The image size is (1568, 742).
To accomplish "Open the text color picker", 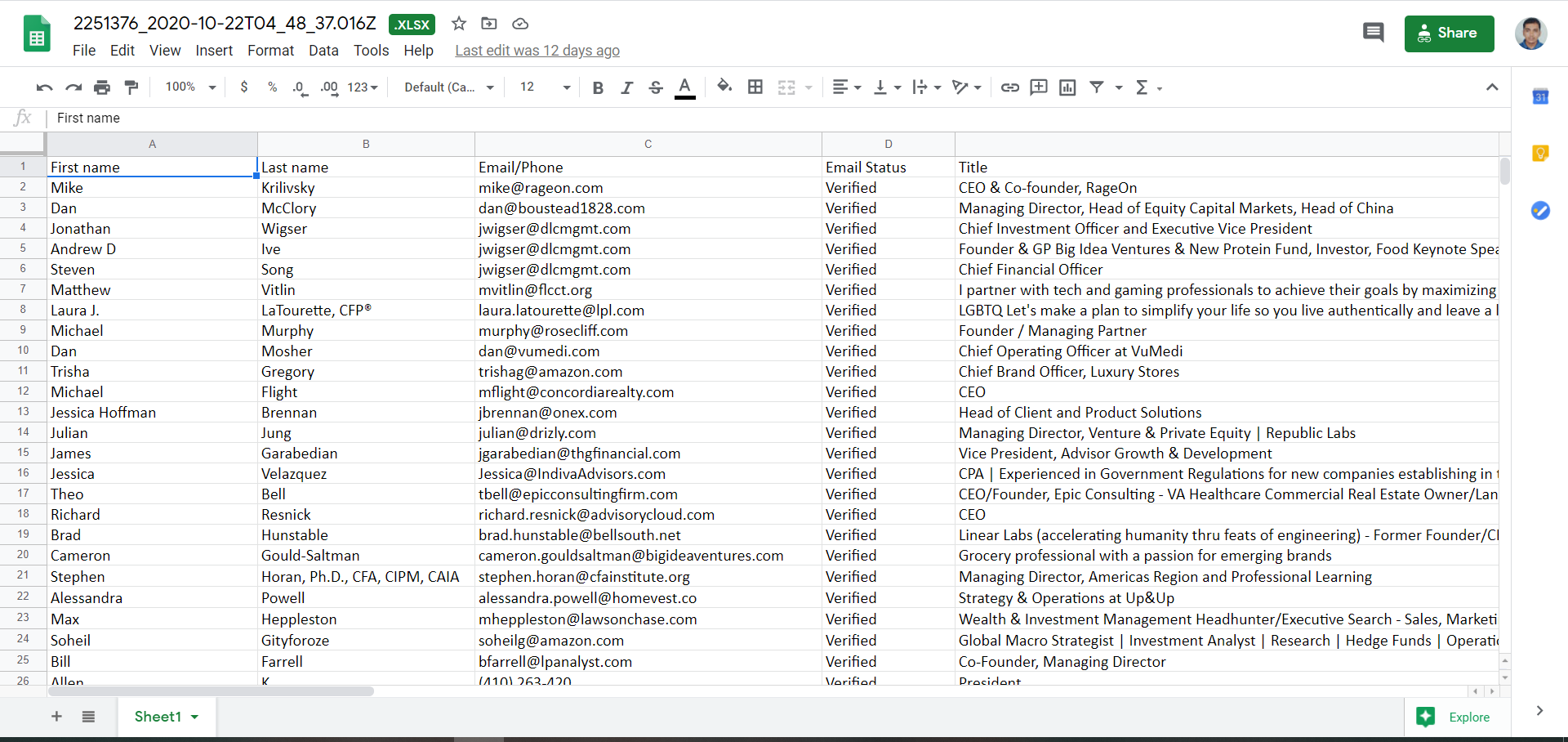I will coord(684,87).
